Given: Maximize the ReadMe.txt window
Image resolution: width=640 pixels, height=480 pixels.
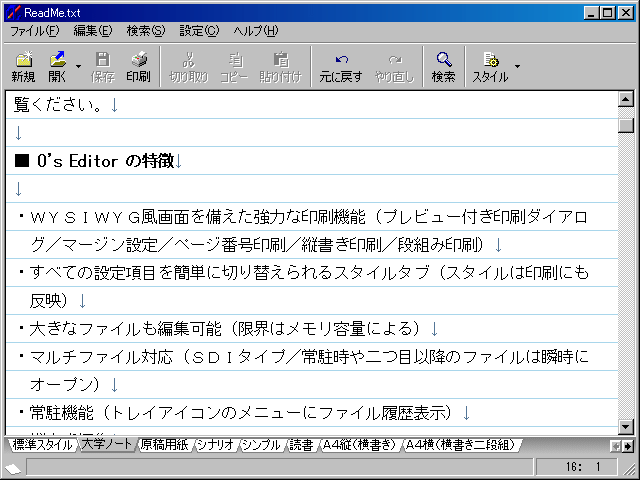Looking at the screenshot, I should click(607, 13).
